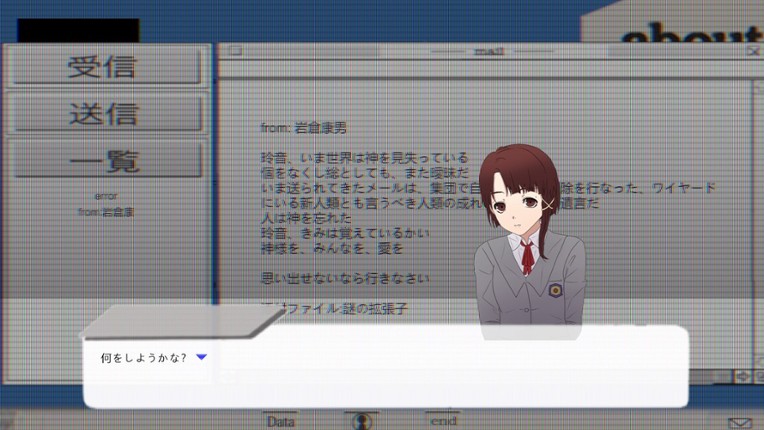Advance dialogue with the blue triangle
This screenshot has width=764, height=430.
(201, 357)
